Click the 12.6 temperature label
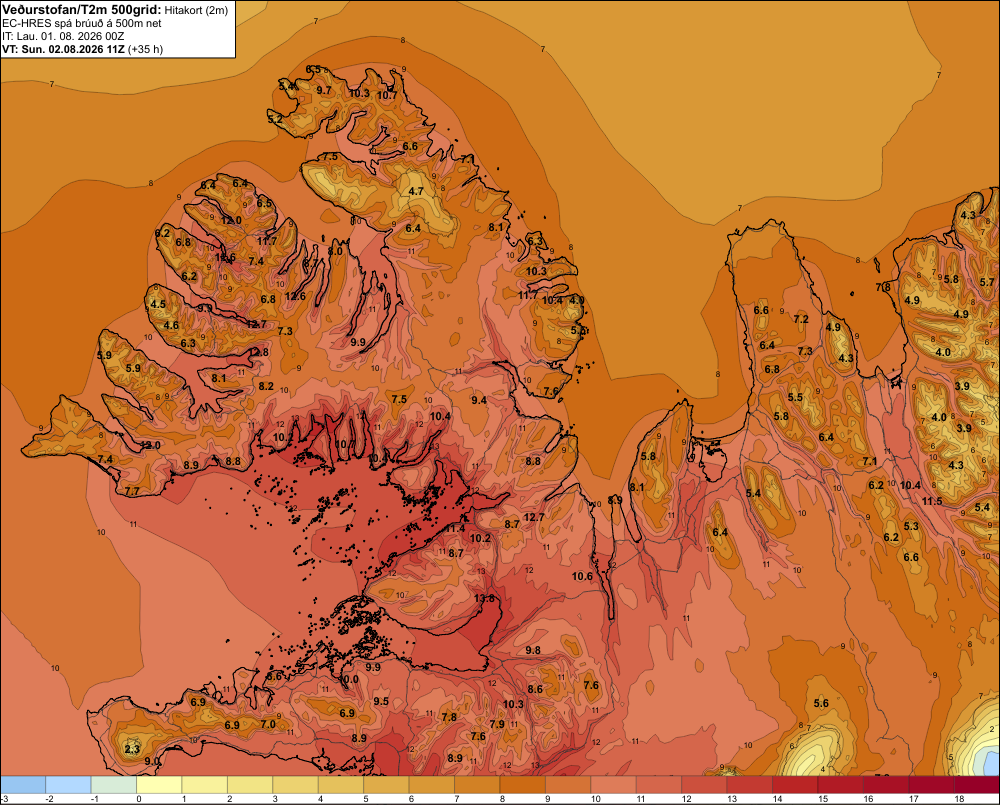 tap(295, 296)
